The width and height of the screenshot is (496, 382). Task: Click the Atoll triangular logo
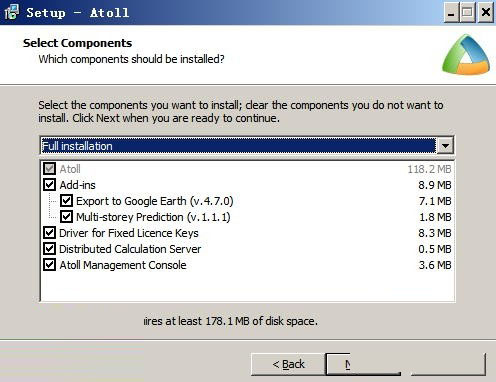coord(466,54)
